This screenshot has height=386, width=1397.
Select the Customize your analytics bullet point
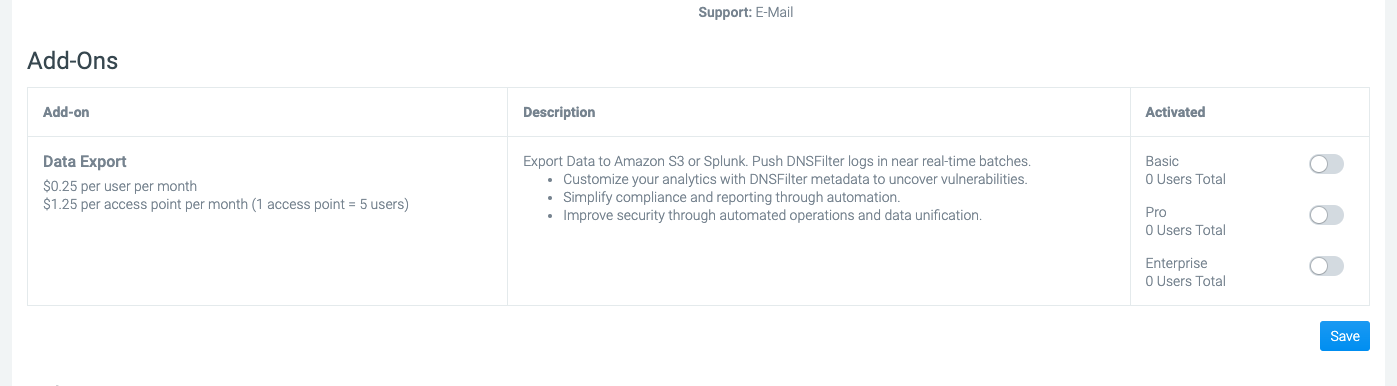coord(795,179)
